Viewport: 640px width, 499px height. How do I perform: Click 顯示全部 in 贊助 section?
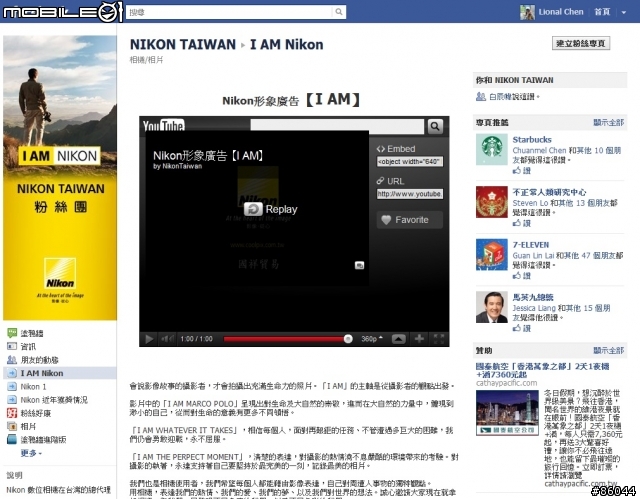coord(609,350)
